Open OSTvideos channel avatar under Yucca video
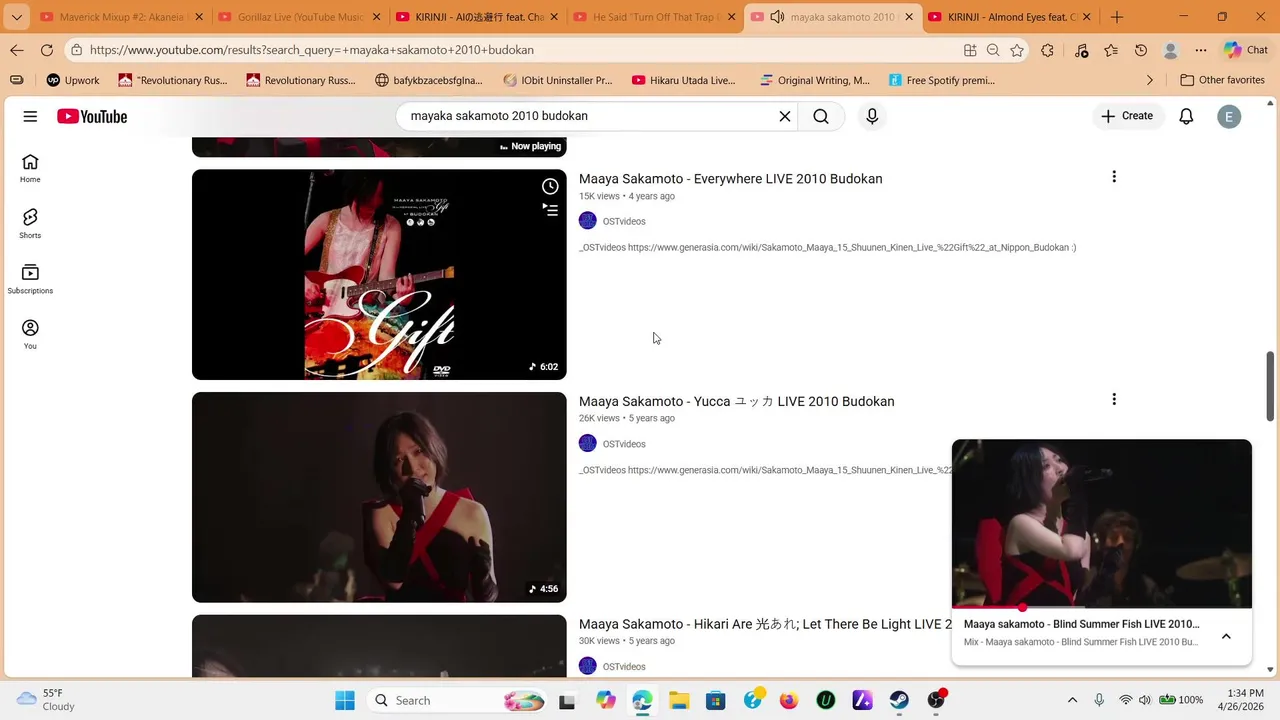 tap(588, 443)
